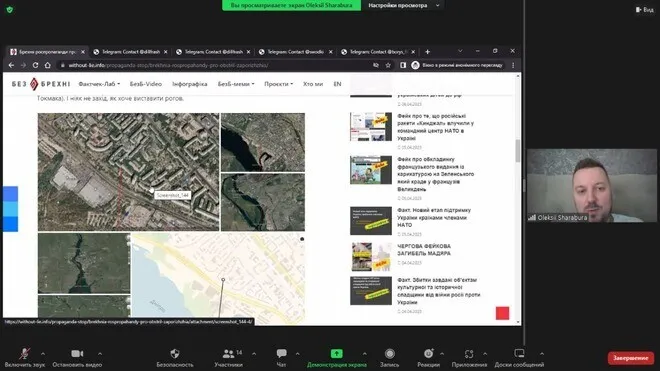Open article link about Kinzhal missiles
This screenshot has height=371, width=660.
436,127
